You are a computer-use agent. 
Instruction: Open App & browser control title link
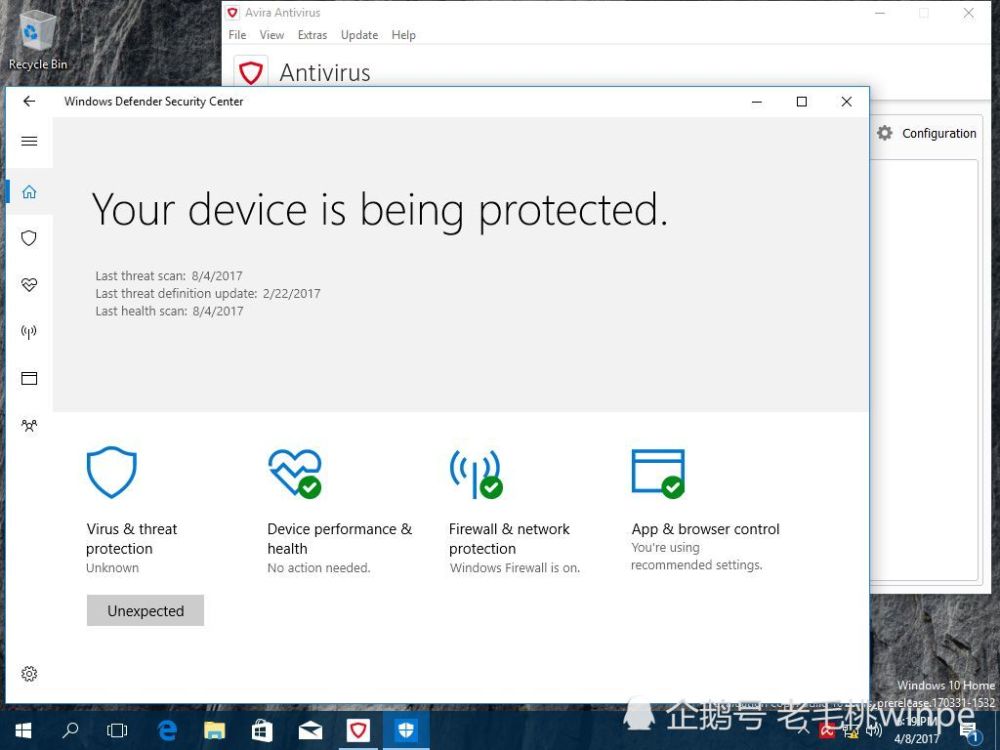[x=705, y=529]
